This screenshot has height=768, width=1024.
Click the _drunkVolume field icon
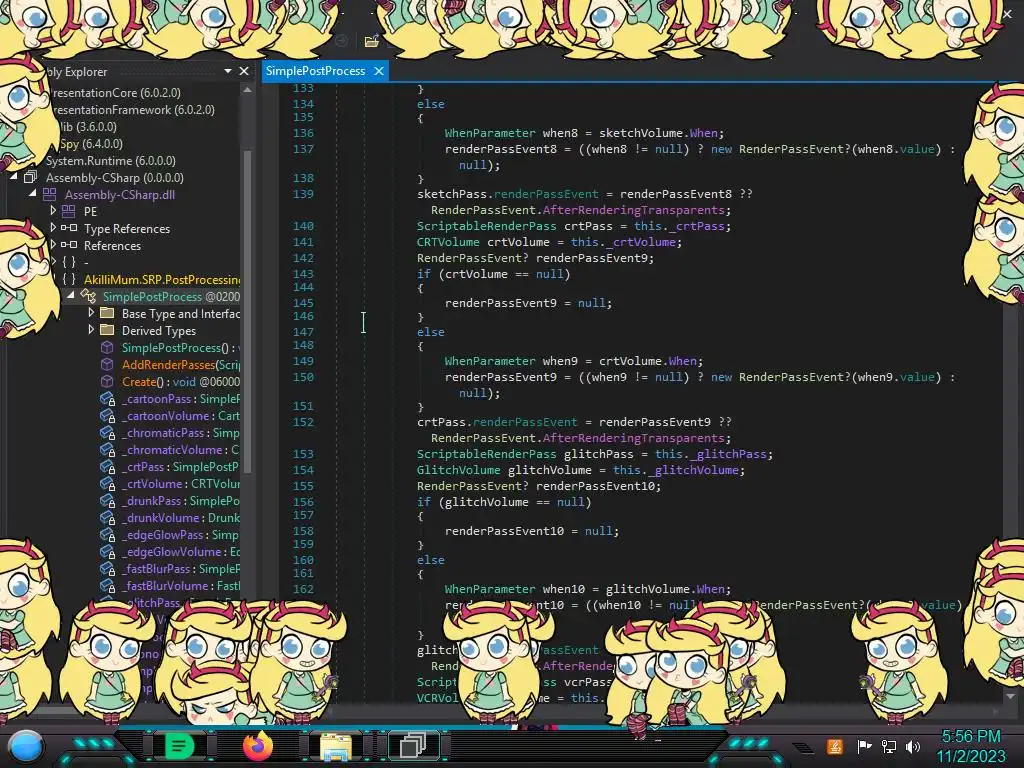tap(108, 517)
